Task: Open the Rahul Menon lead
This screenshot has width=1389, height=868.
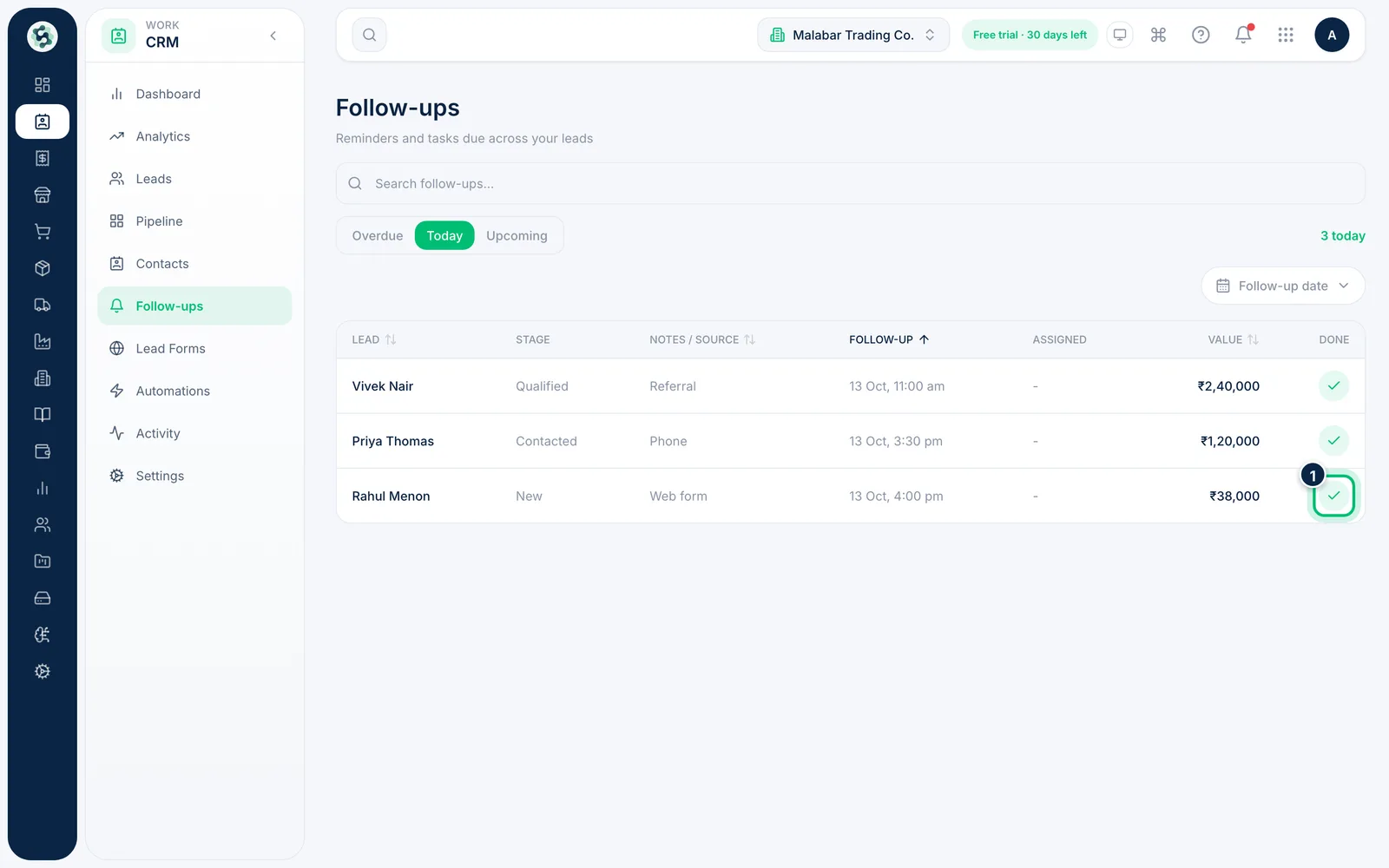Action: click(x=391, y=496)
